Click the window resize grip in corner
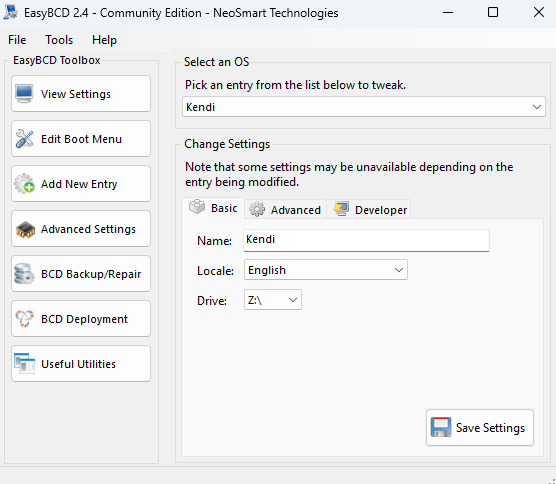This screenshot has width=556, height=484. coord(552,480)
